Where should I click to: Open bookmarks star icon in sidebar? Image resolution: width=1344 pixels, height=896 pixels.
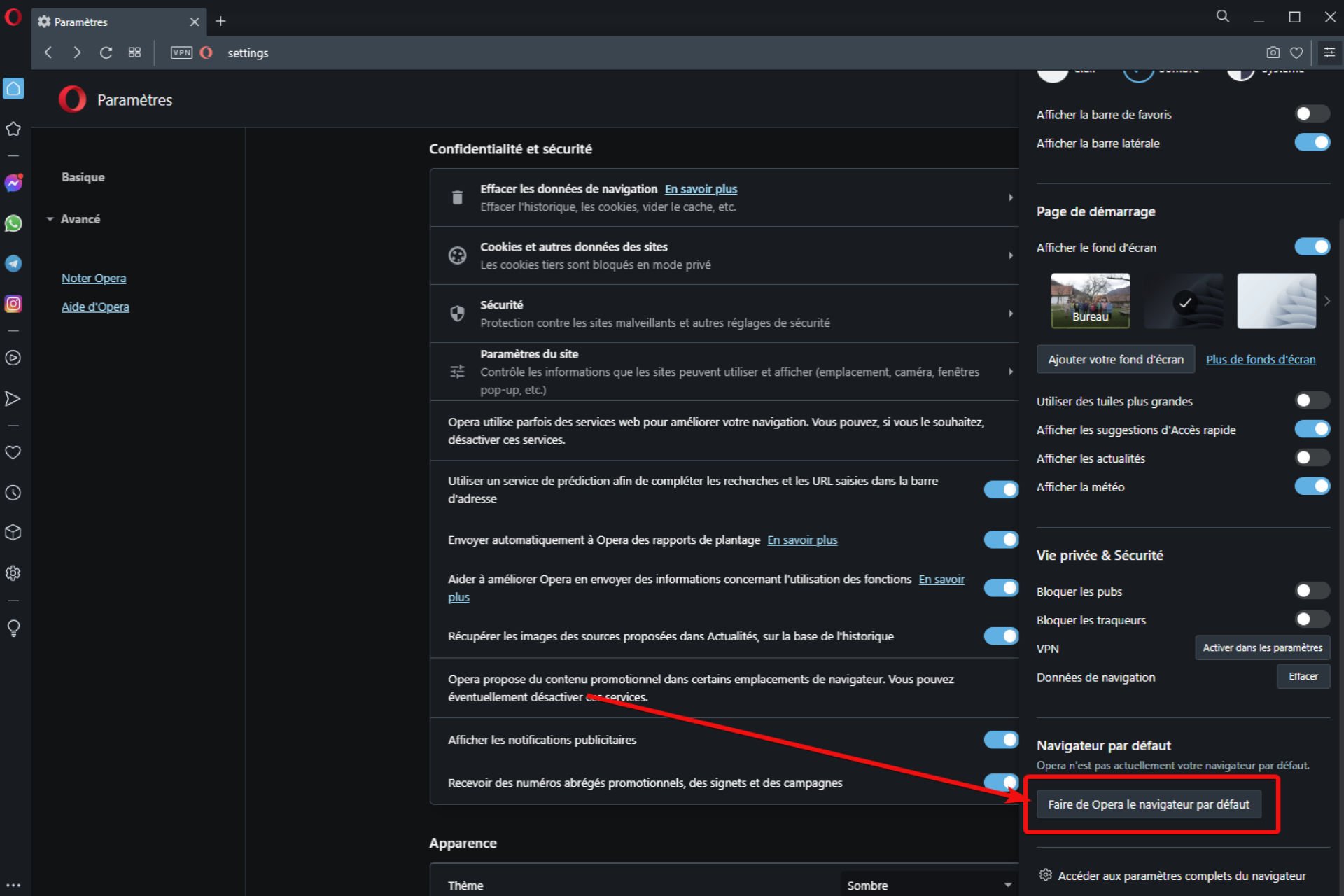13,129
